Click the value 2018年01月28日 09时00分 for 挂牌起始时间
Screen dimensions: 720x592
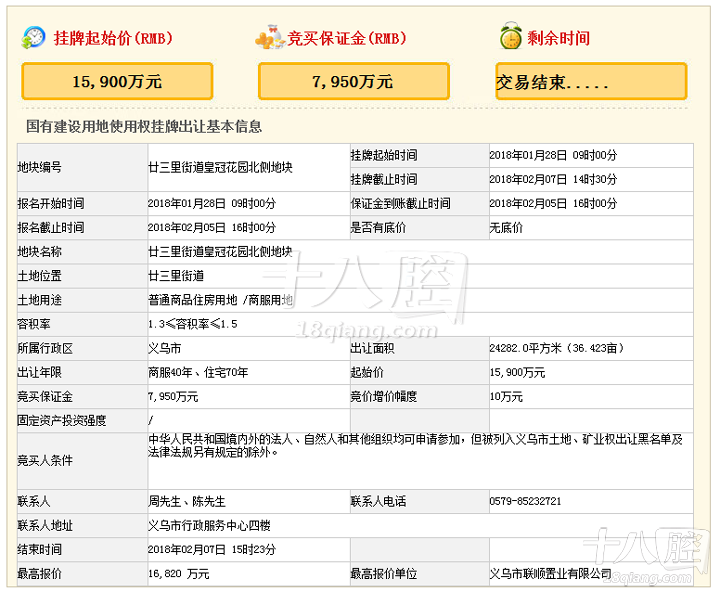point(553,155)
